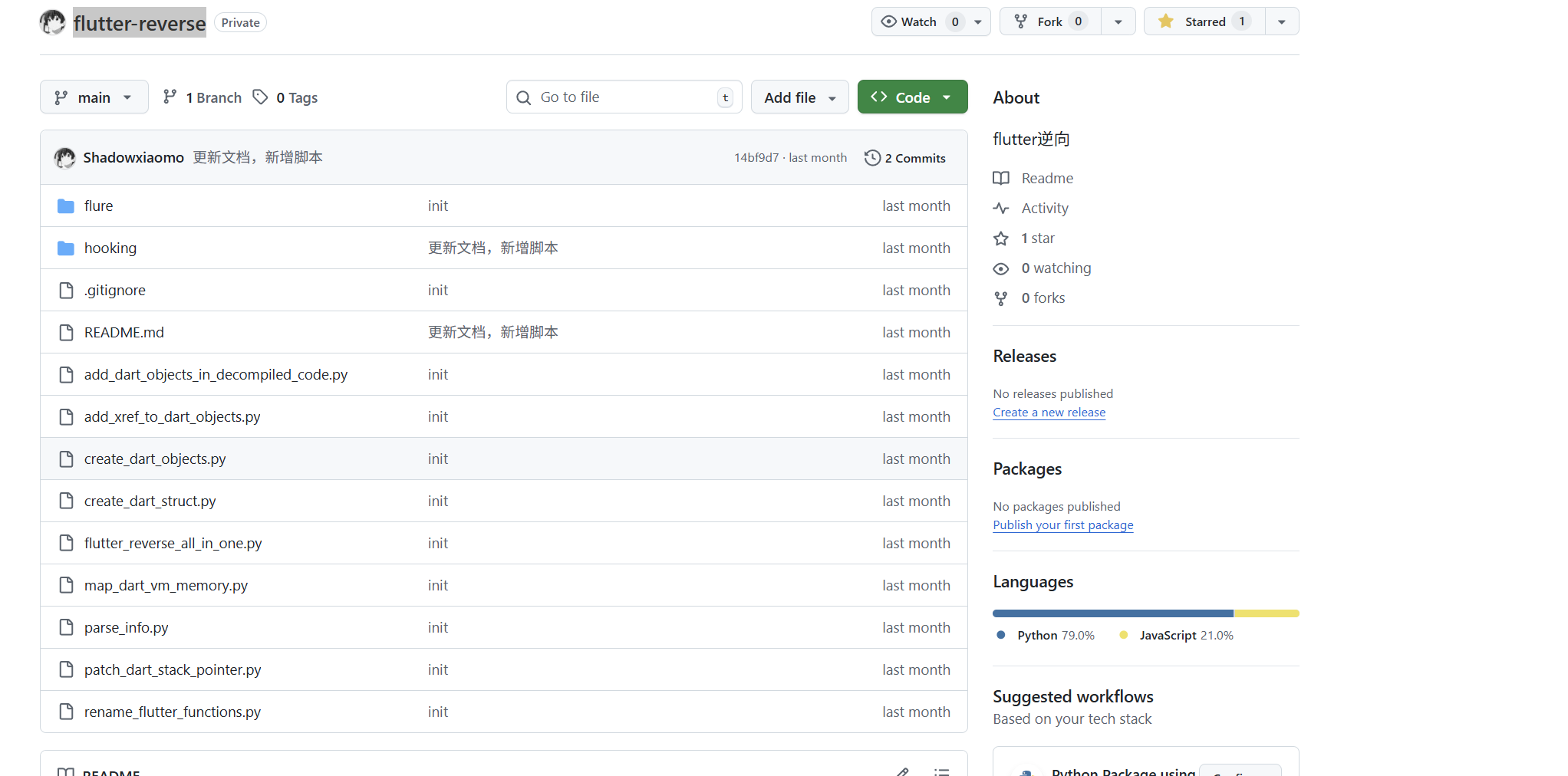1568x776 pixels.
Task: Click the README.md file icon
Action: [67, 333]
